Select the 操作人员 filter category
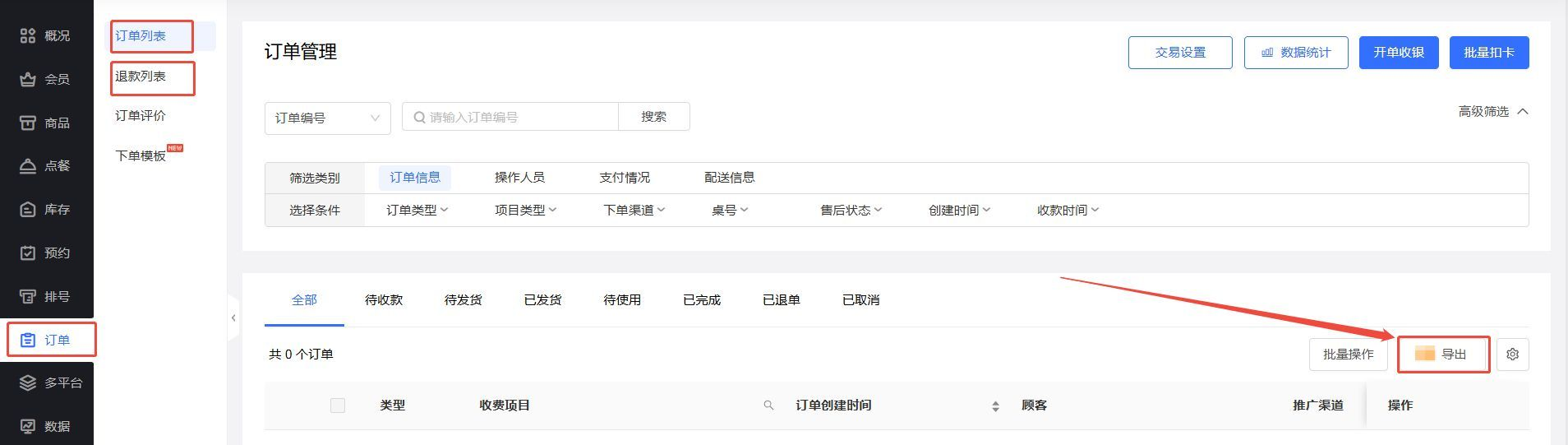1568x445 pixels. point(519,178)
